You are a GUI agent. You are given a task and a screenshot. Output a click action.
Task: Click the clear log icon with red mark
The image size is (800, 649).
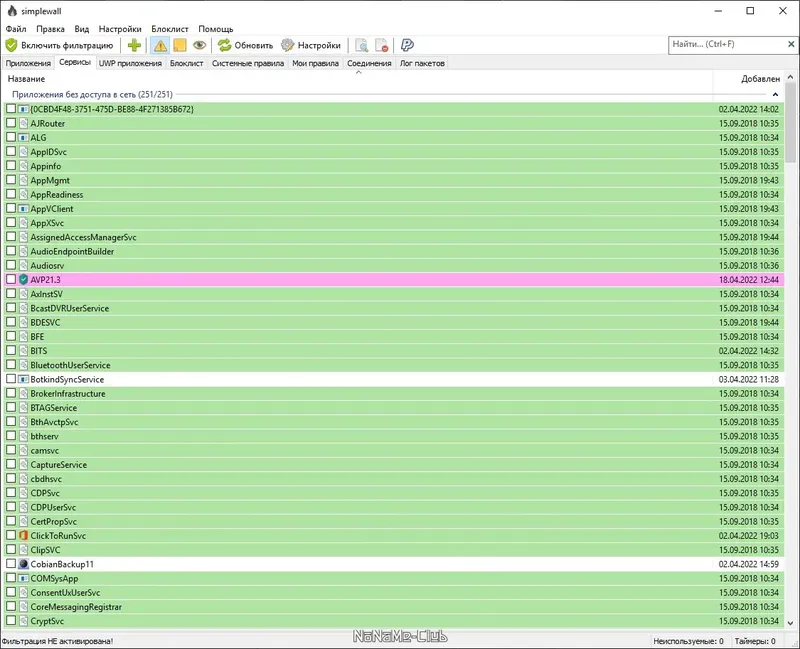click(382, 45)
